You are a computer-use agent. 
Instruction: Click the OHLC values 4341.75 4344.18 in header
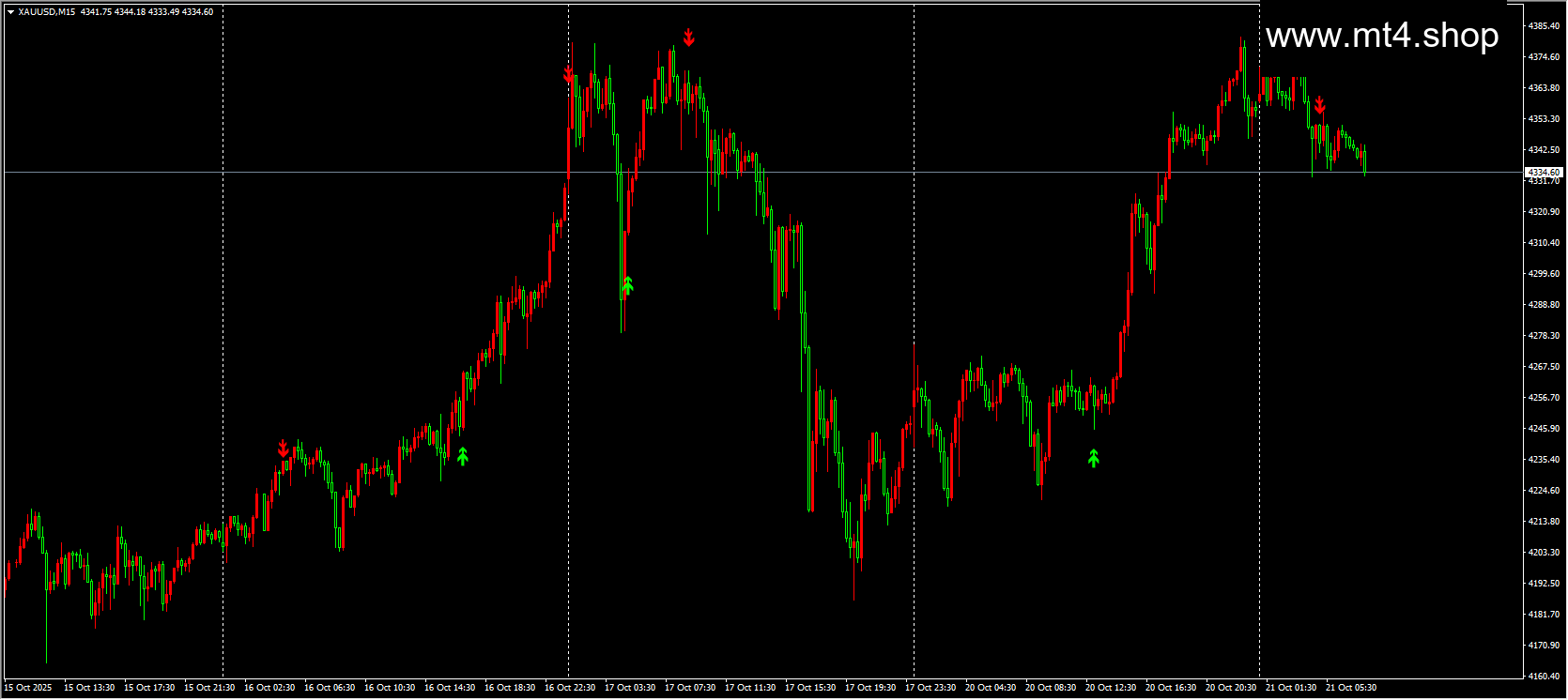coord(113,12)
